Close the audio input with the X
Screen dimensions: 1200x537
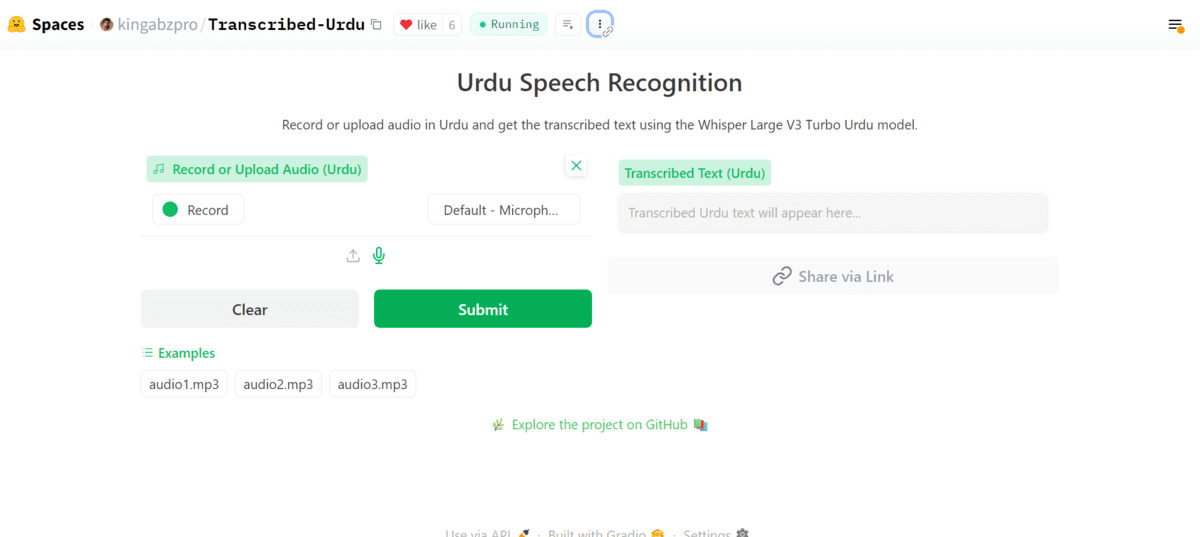(x=576, y=166)
